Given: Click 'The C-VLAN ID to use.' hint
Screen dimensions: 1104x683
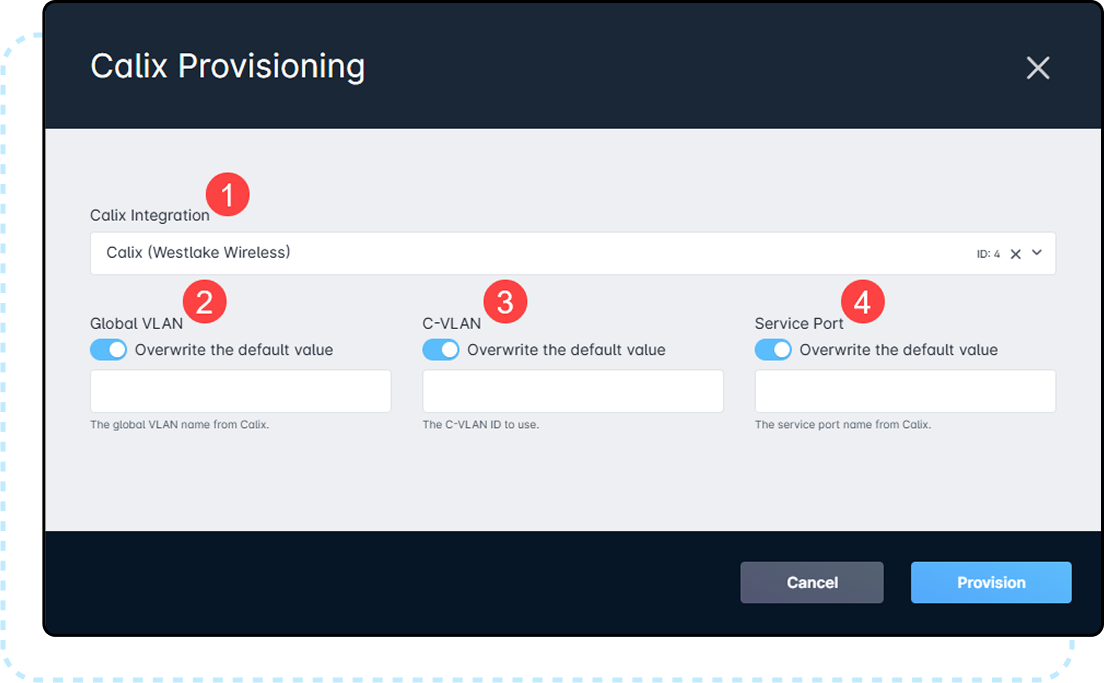Looking at the screenshot, I should (x=481, y=425).
